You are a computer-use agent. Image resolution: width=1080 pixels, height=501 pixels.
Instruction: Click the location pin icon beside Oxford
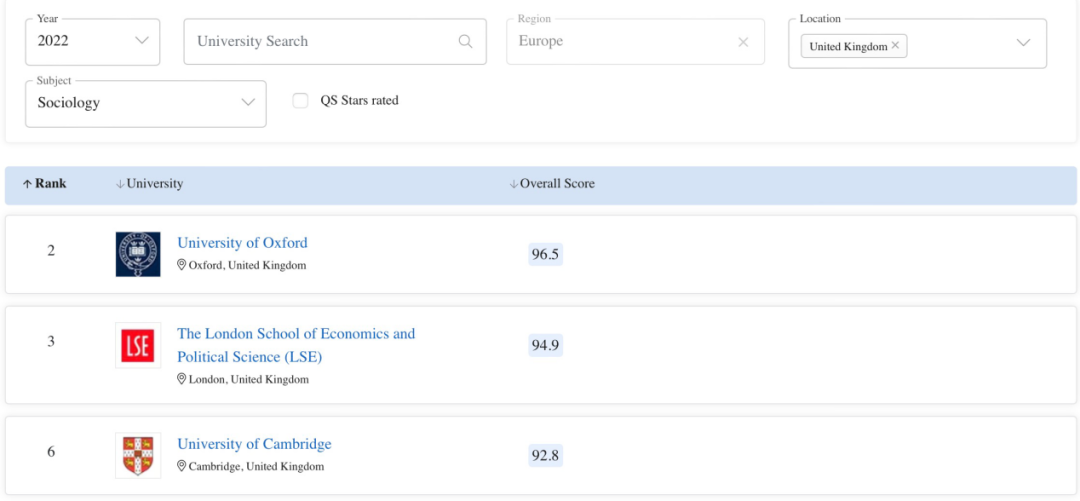click(x=182, y=265)
